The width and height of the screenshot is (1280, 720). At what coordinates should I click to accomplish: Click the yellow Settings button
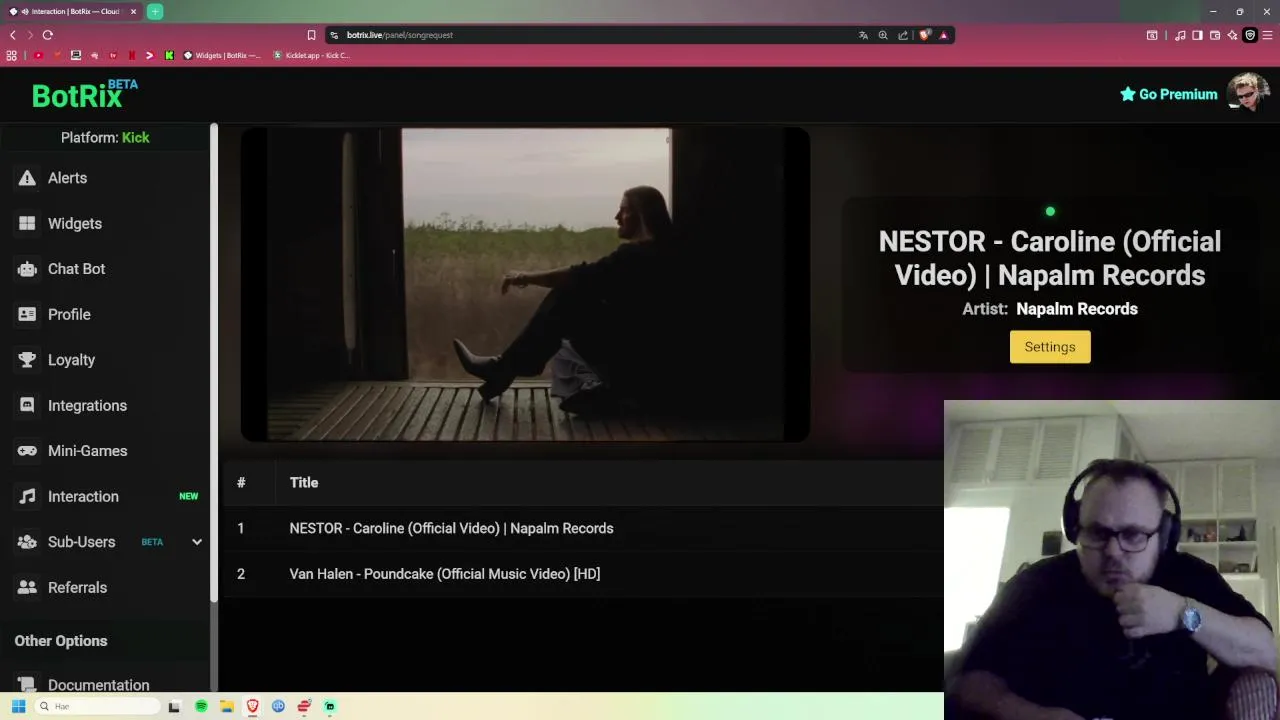point(1050,347)
